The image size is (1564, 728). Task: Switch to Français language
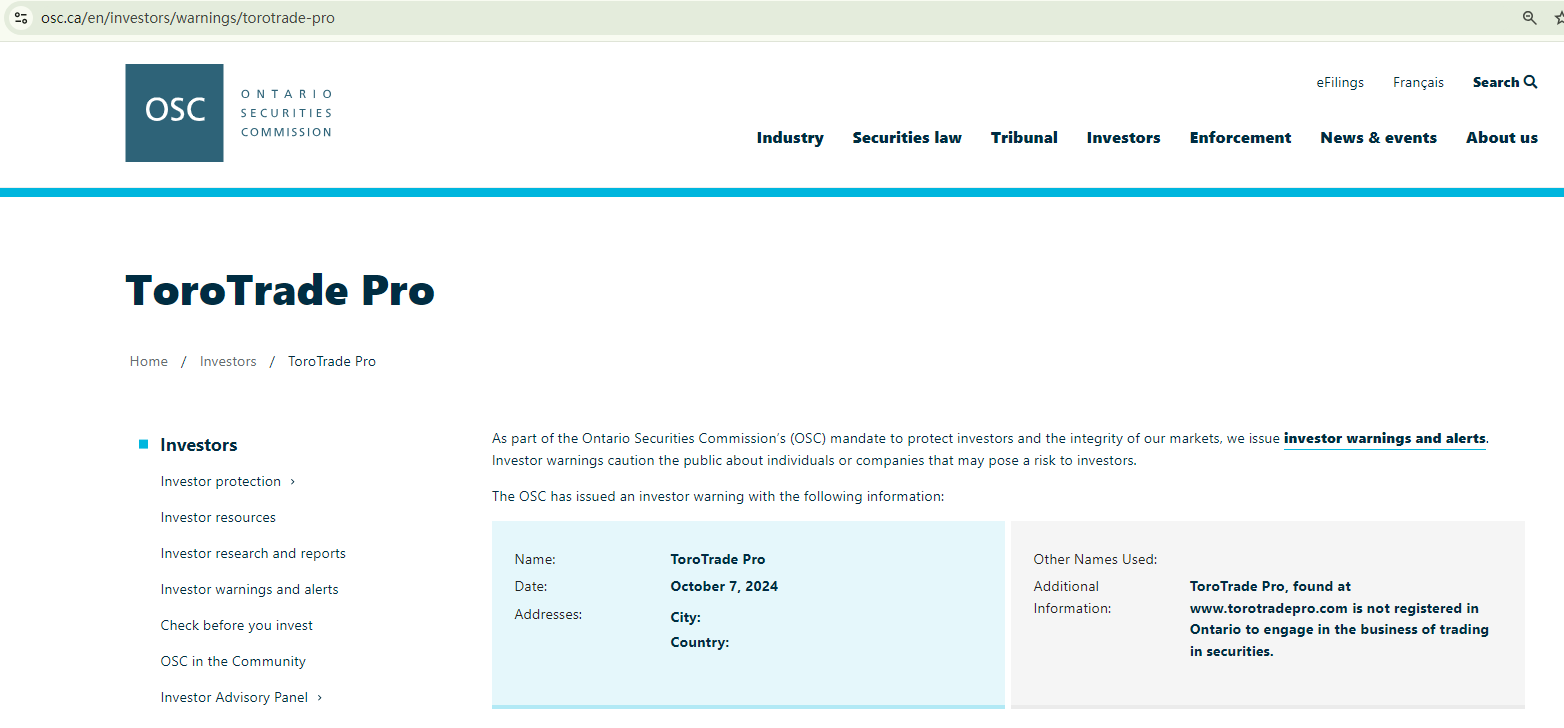(x=1418, y=82)
